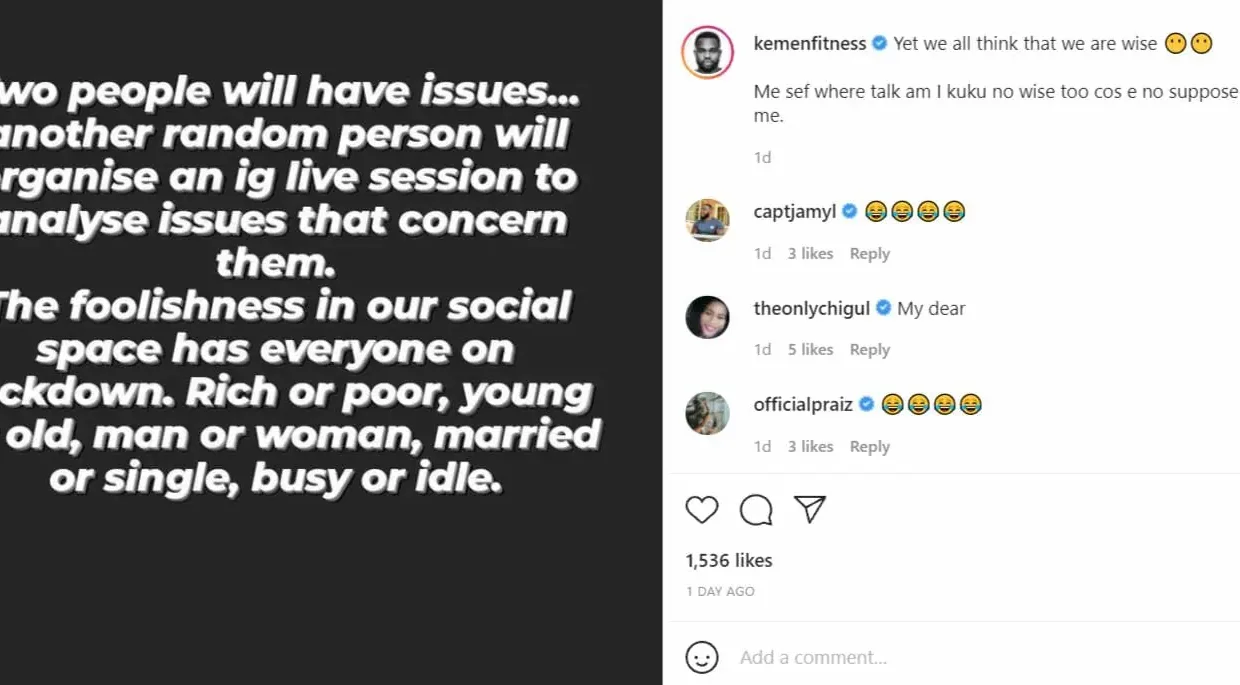Screen dimensions: 1240x685
Task: Open theonlychigul's avatar
Action: (x=707, y=317)
